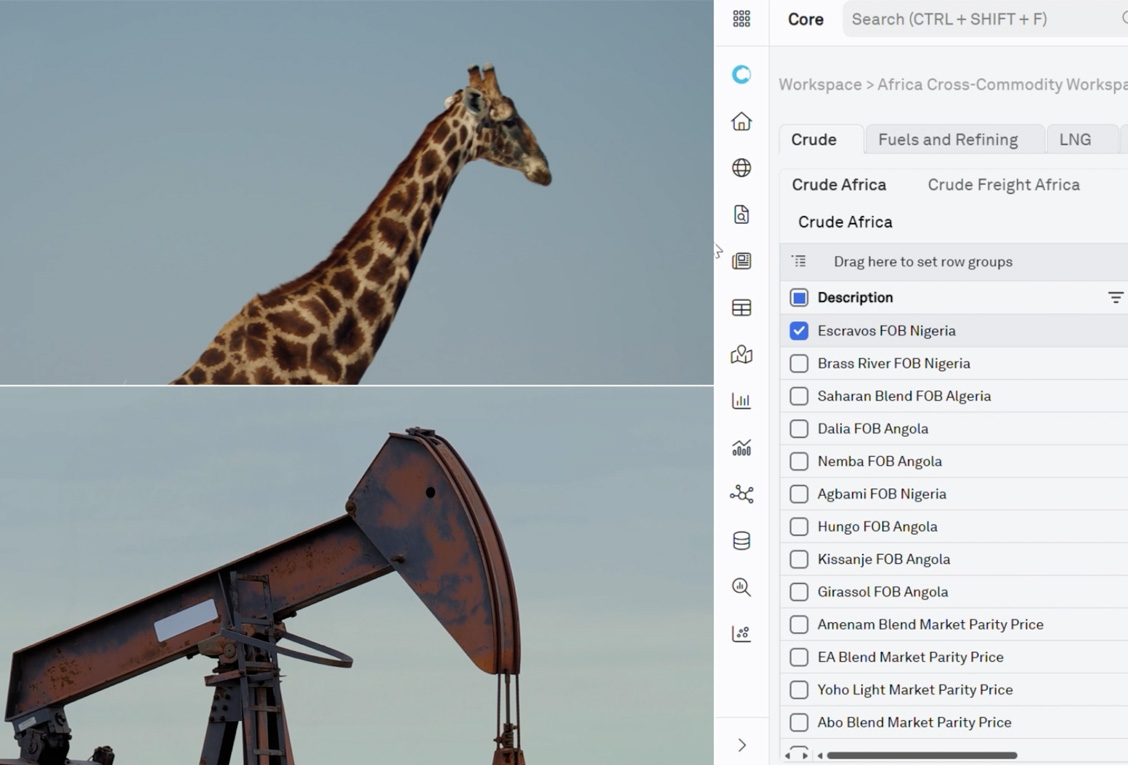Click the oil pumpjack photo
Viewport: 1128px width, 765px height.
coord(357,576)
